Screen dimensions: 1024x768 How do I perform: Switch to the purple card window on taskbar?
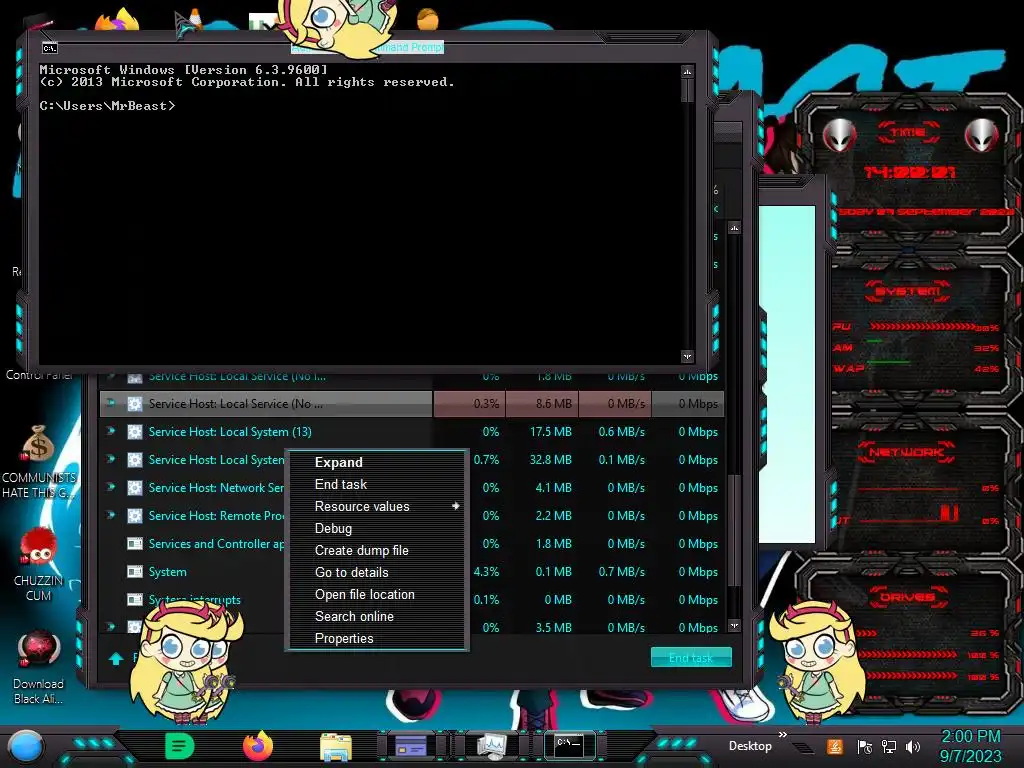[x=411, y=746]
